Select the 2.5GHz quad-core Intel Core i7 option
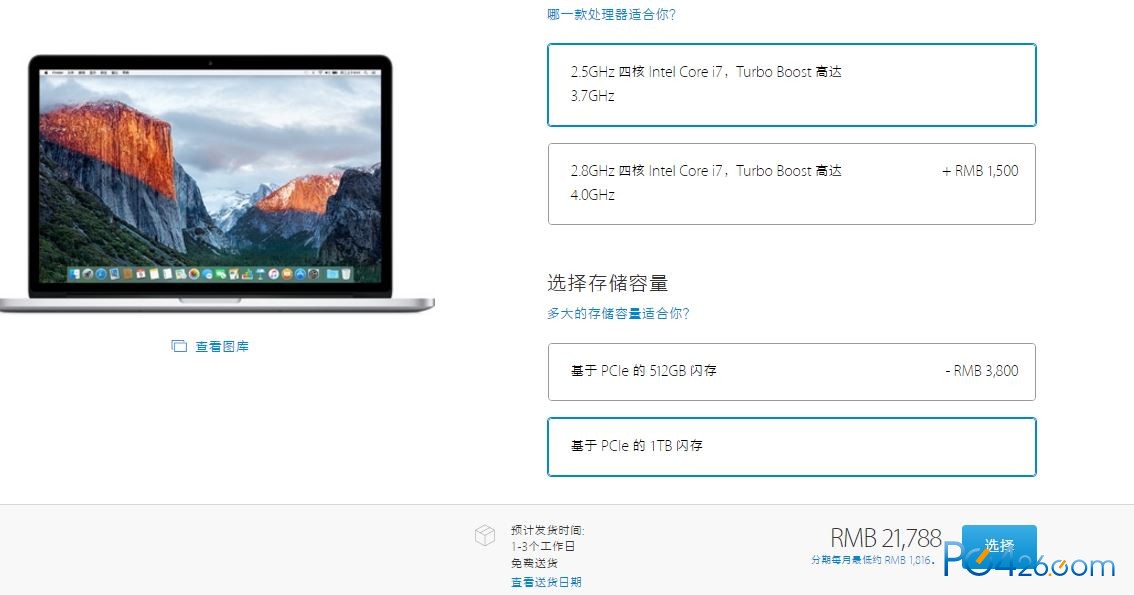Screen dimensions: 1134x595 pos(792,85)
